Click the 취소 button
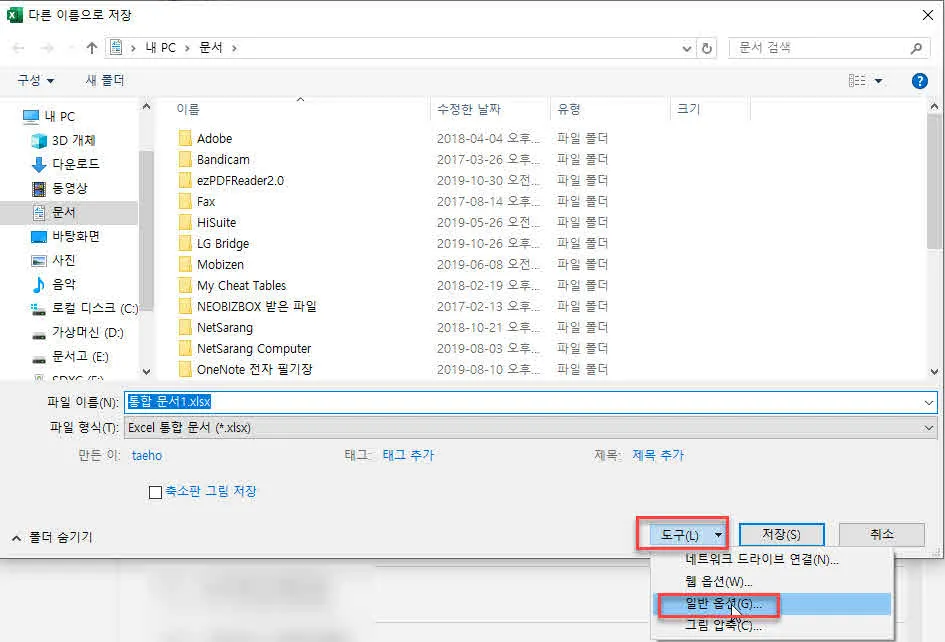945x642 pixels. pyautogui.click(x=881, y=535)
